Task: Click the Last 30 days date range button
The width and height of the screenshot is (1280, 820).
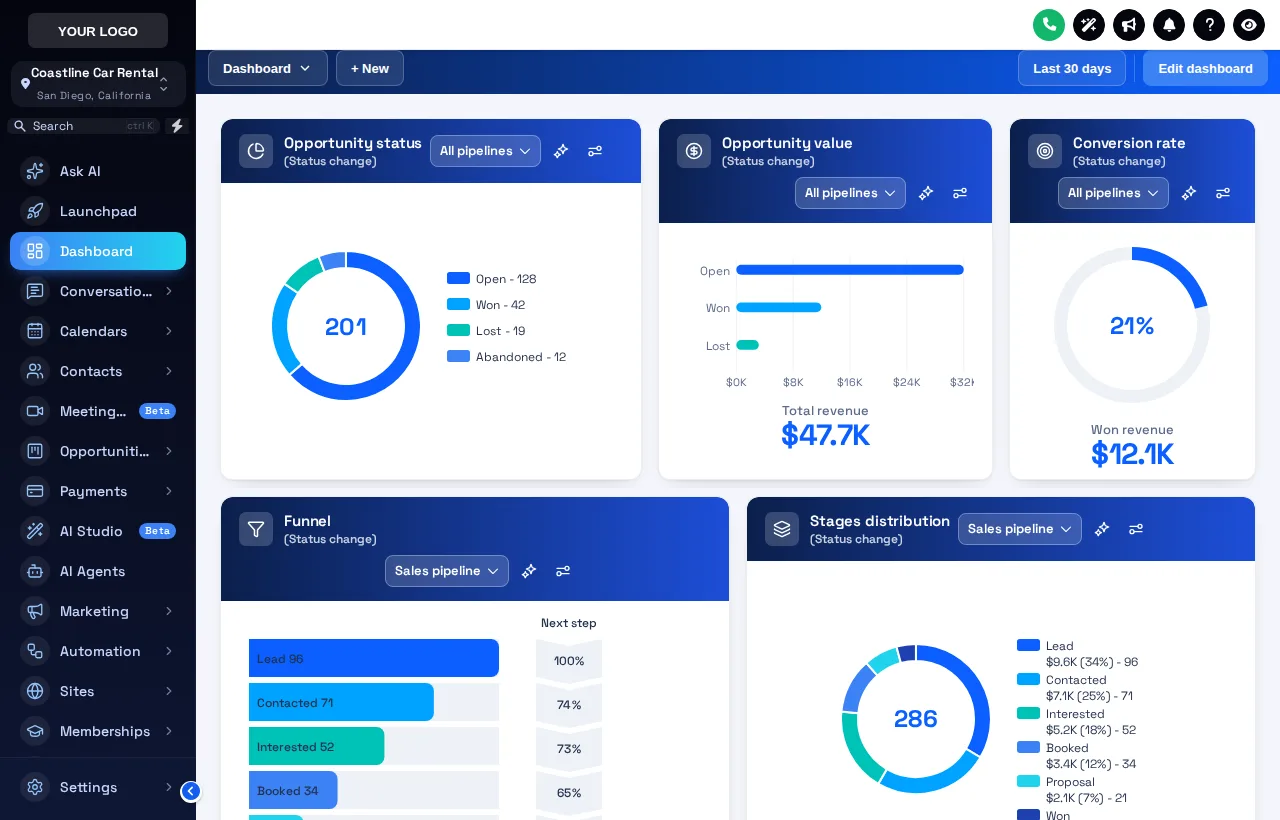Action: [1072, 68]
